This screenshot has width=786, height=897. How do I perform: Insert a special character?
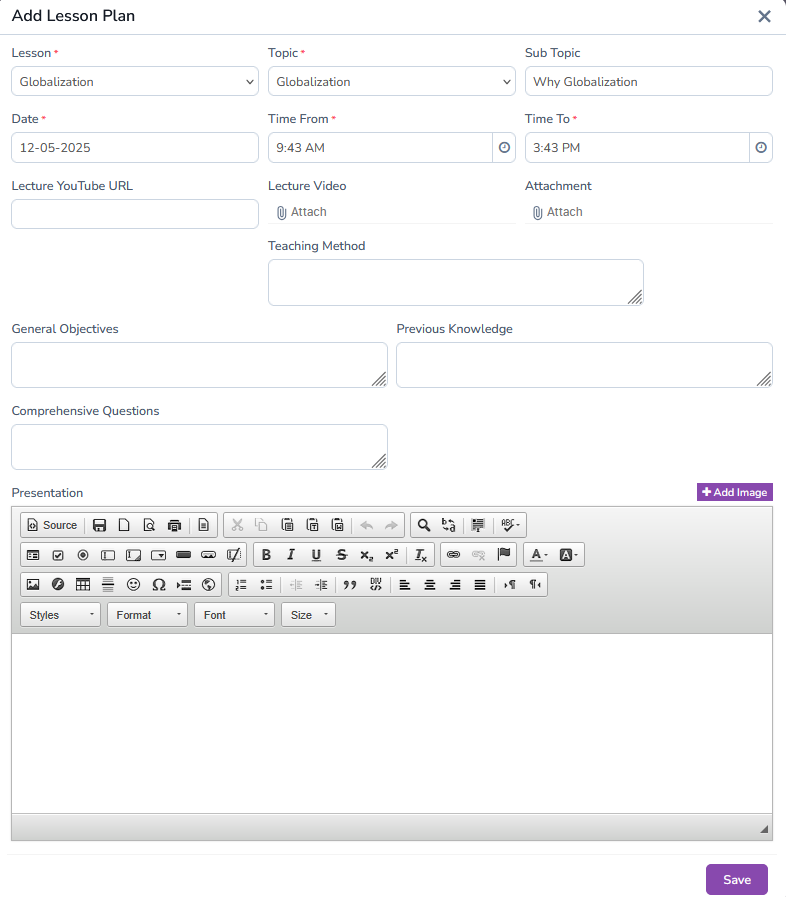158,584
